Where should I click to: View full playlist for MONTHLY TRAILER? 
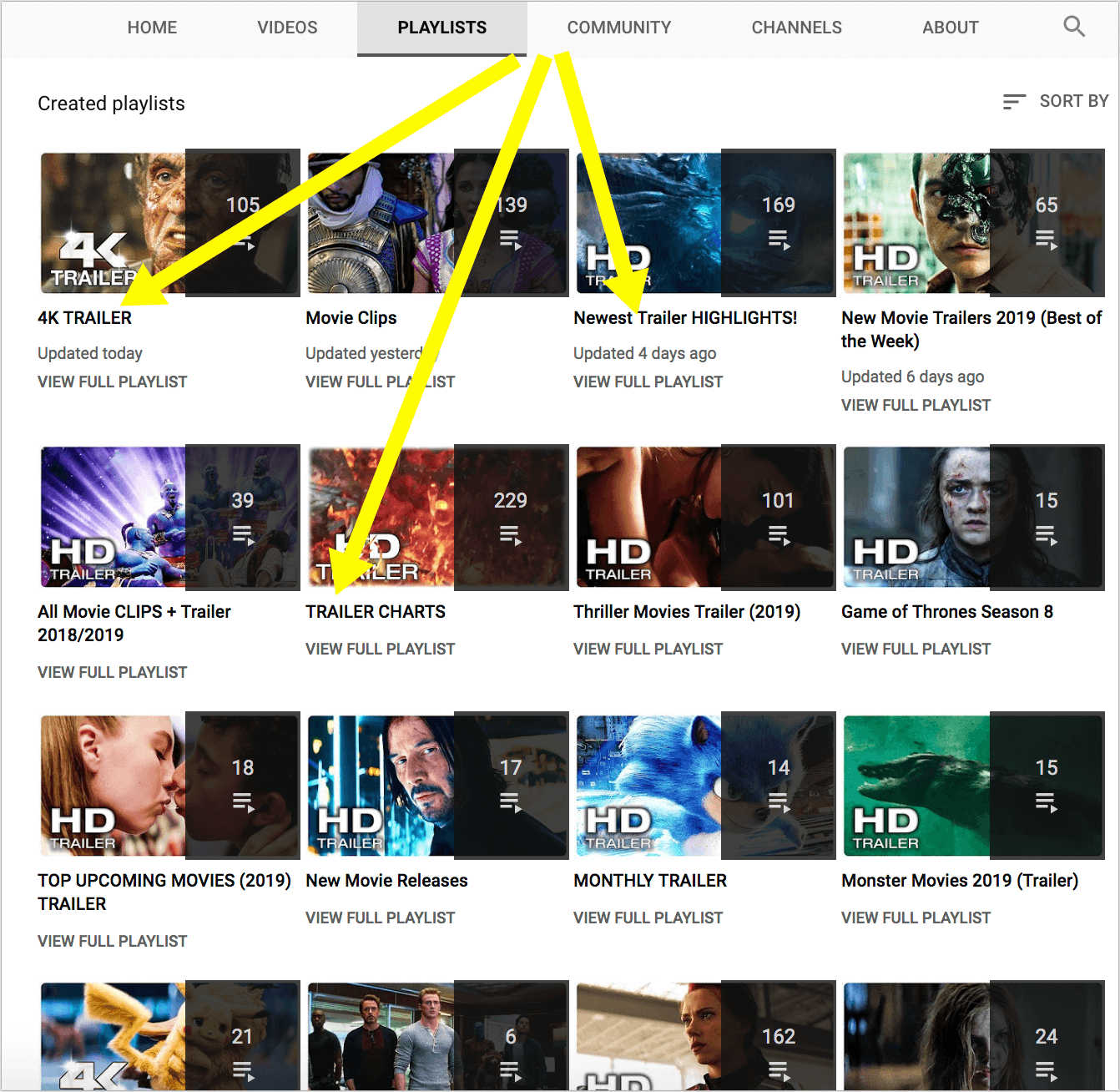pos(648,918)
